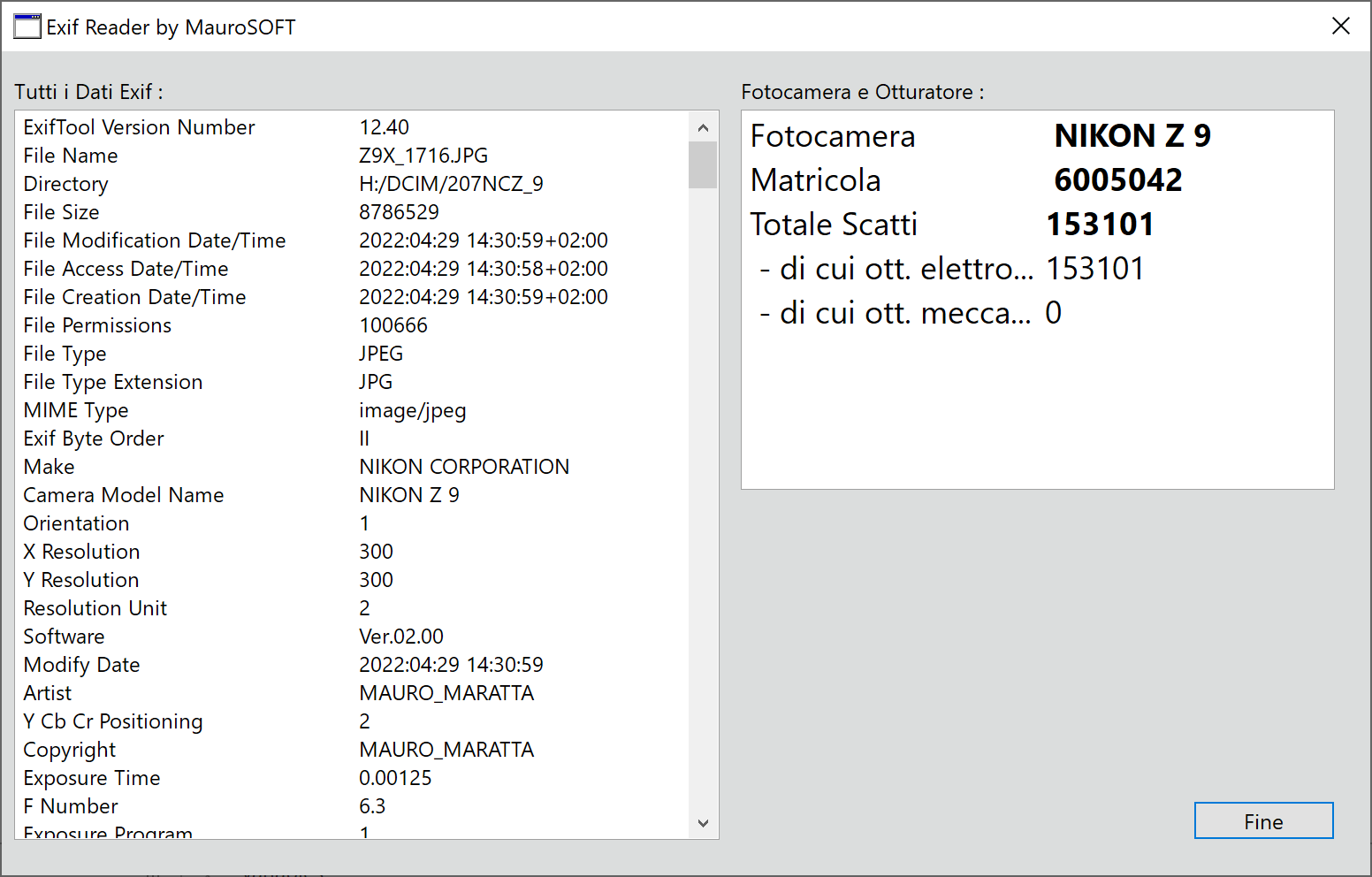Screen dimensions: 1372x877
Task: Click the 'di cui ott. mecca...' label
Action: click(896, 312)
